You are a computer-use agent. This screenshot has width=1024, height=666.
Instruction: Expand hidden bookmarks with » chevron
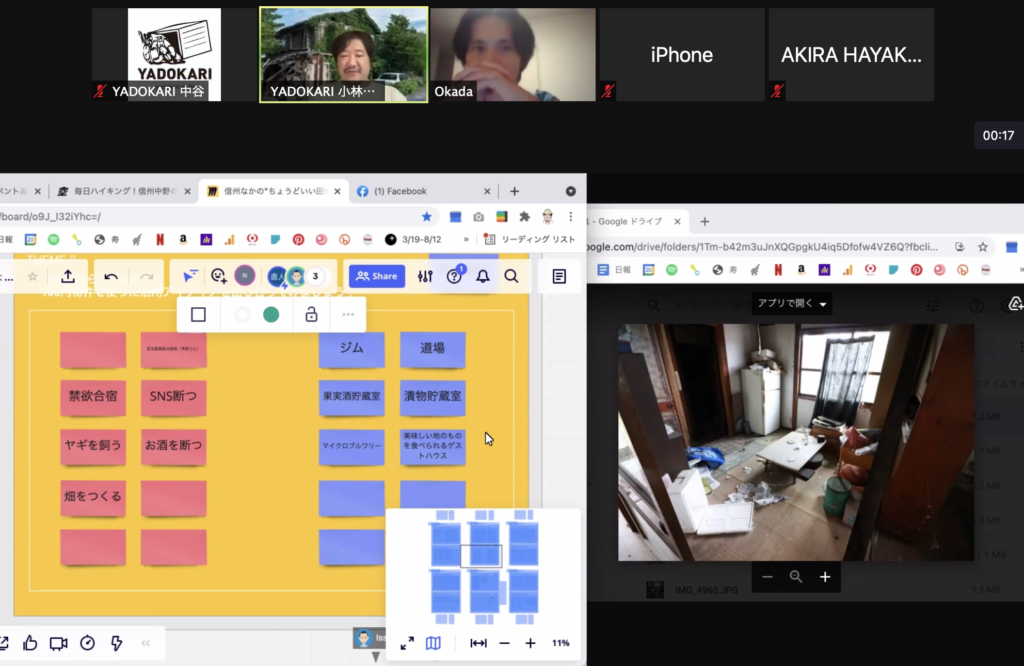click(466, 240)
